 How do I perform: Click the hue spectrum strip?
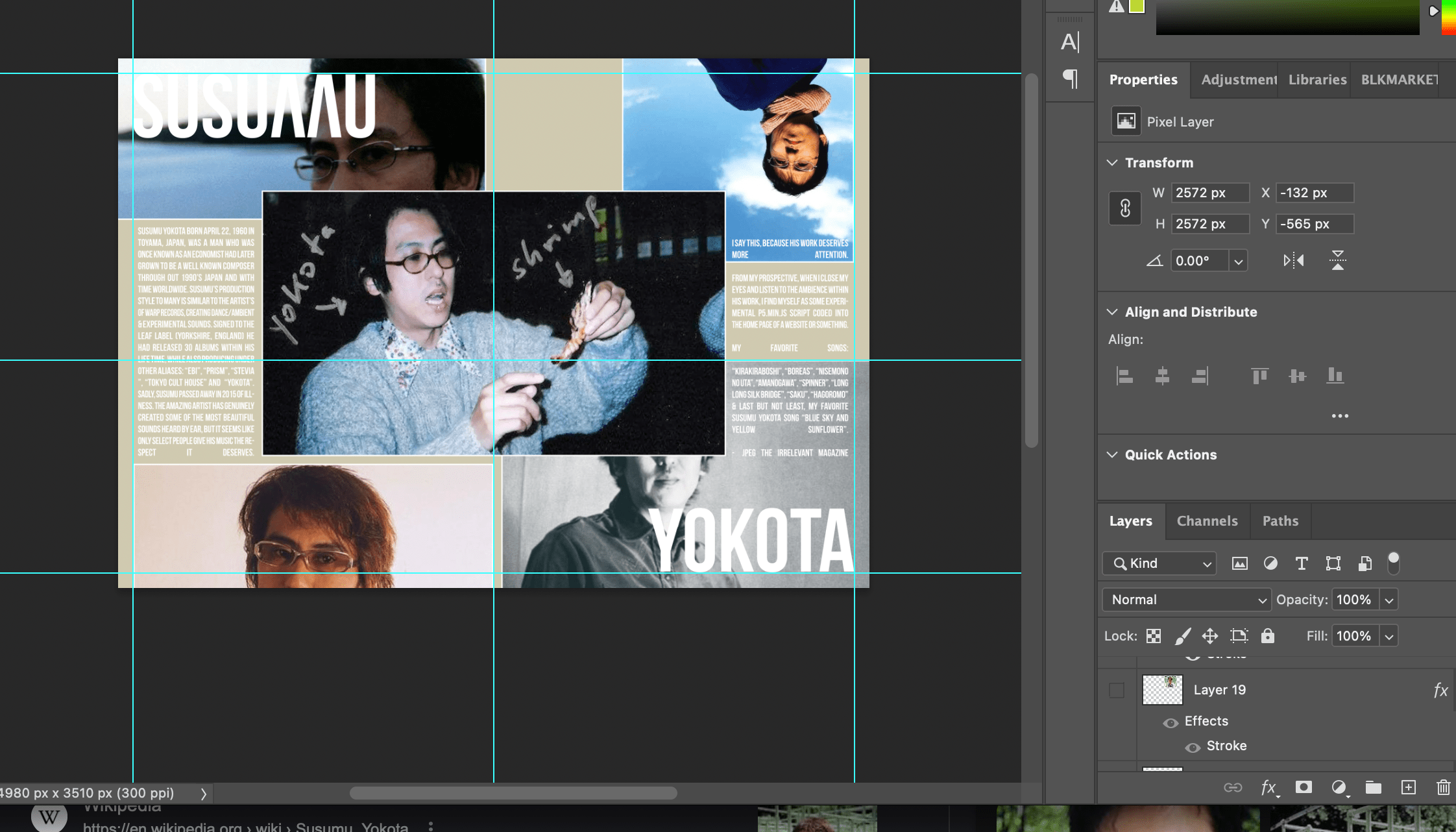[1449, 17]
